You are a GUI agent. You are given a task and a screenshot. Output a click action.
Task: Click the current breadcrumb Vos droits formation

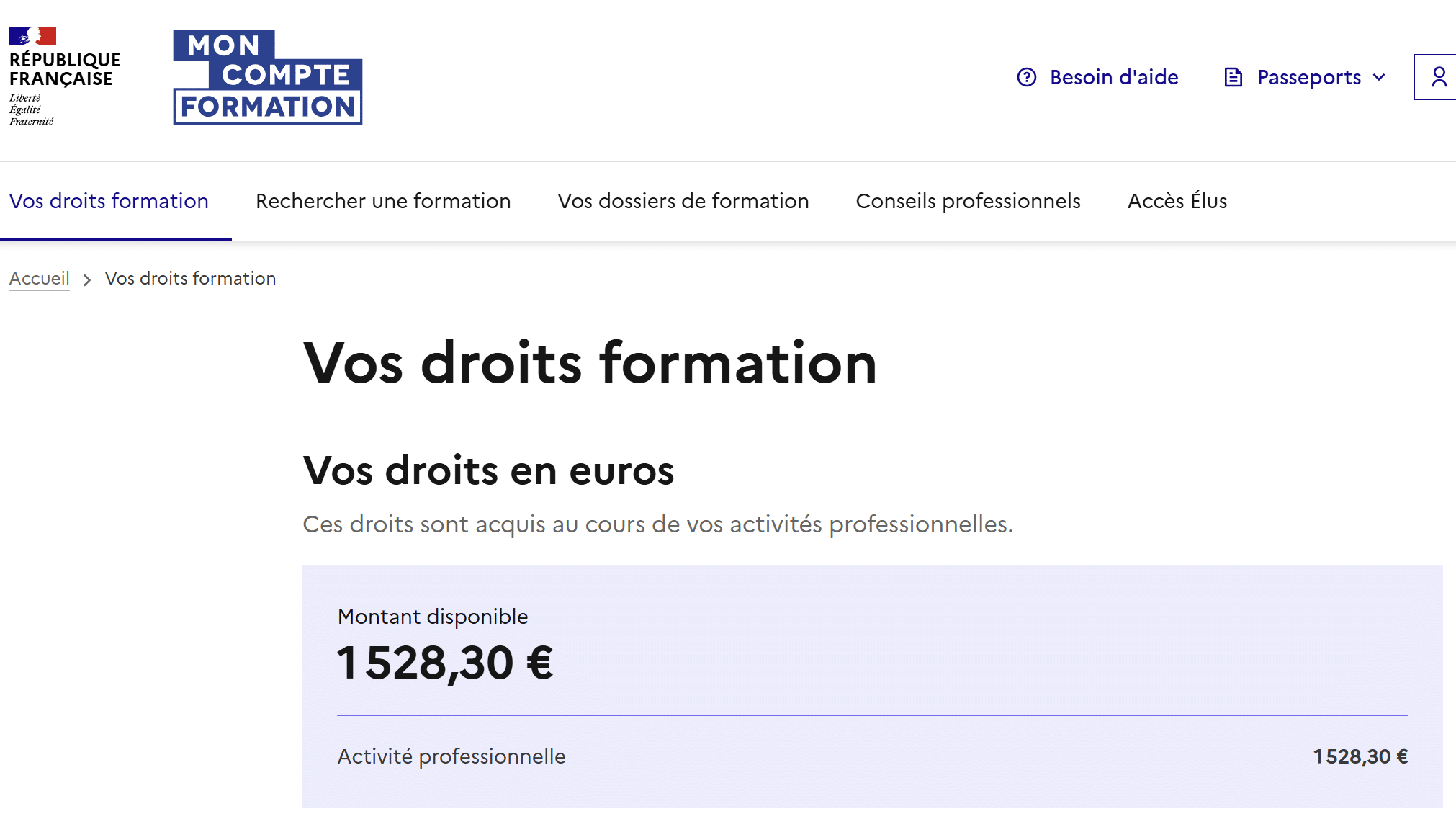tap(190, 279)
